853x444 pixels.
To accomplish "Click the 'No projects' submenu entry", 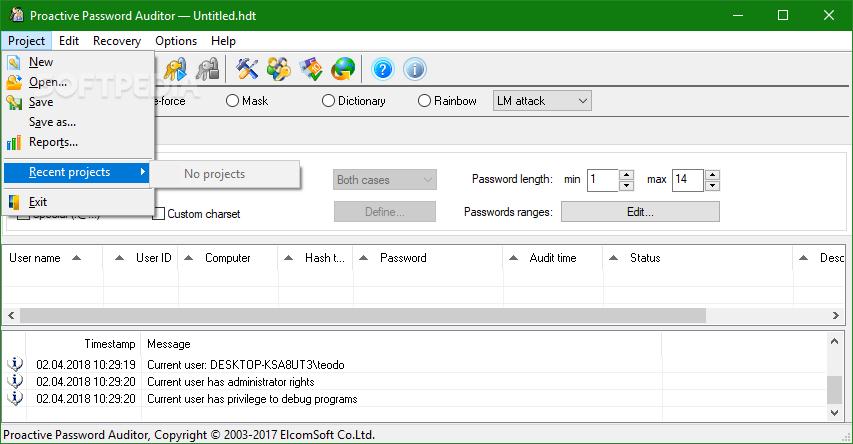I will click(225, 174).
